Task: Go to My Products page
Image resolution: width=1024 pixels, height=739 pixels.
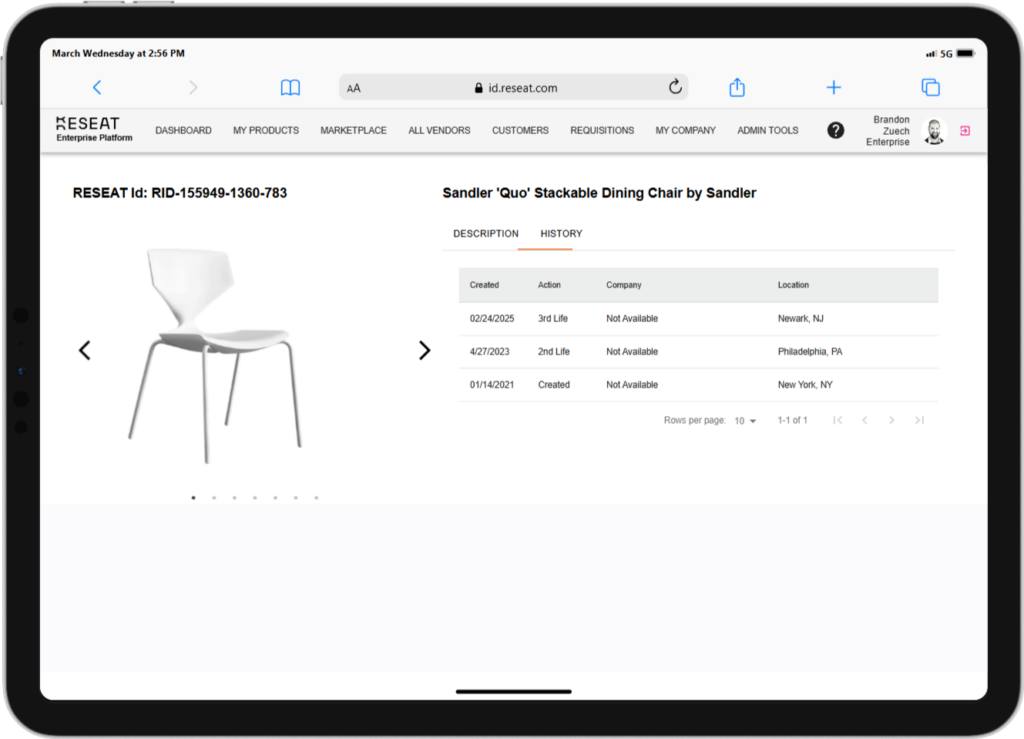Action: [266, 130]
